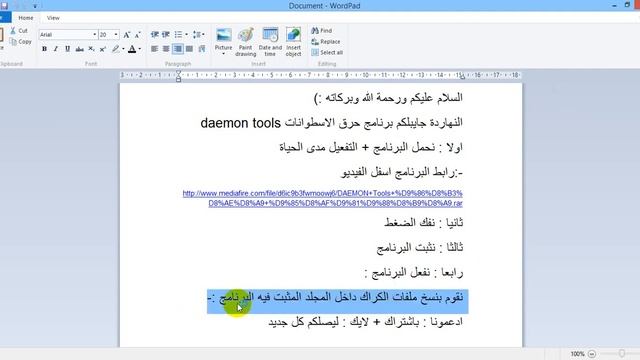640x360 pixels.
Task: Shrink the font size
Action: [x=138, y=35]
